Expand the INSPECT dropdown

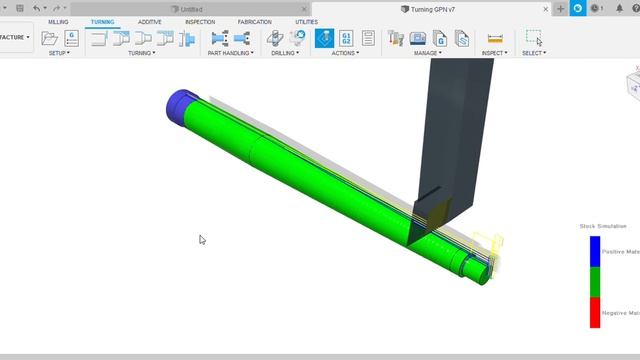pyautogui.click(x=495, y=53)
